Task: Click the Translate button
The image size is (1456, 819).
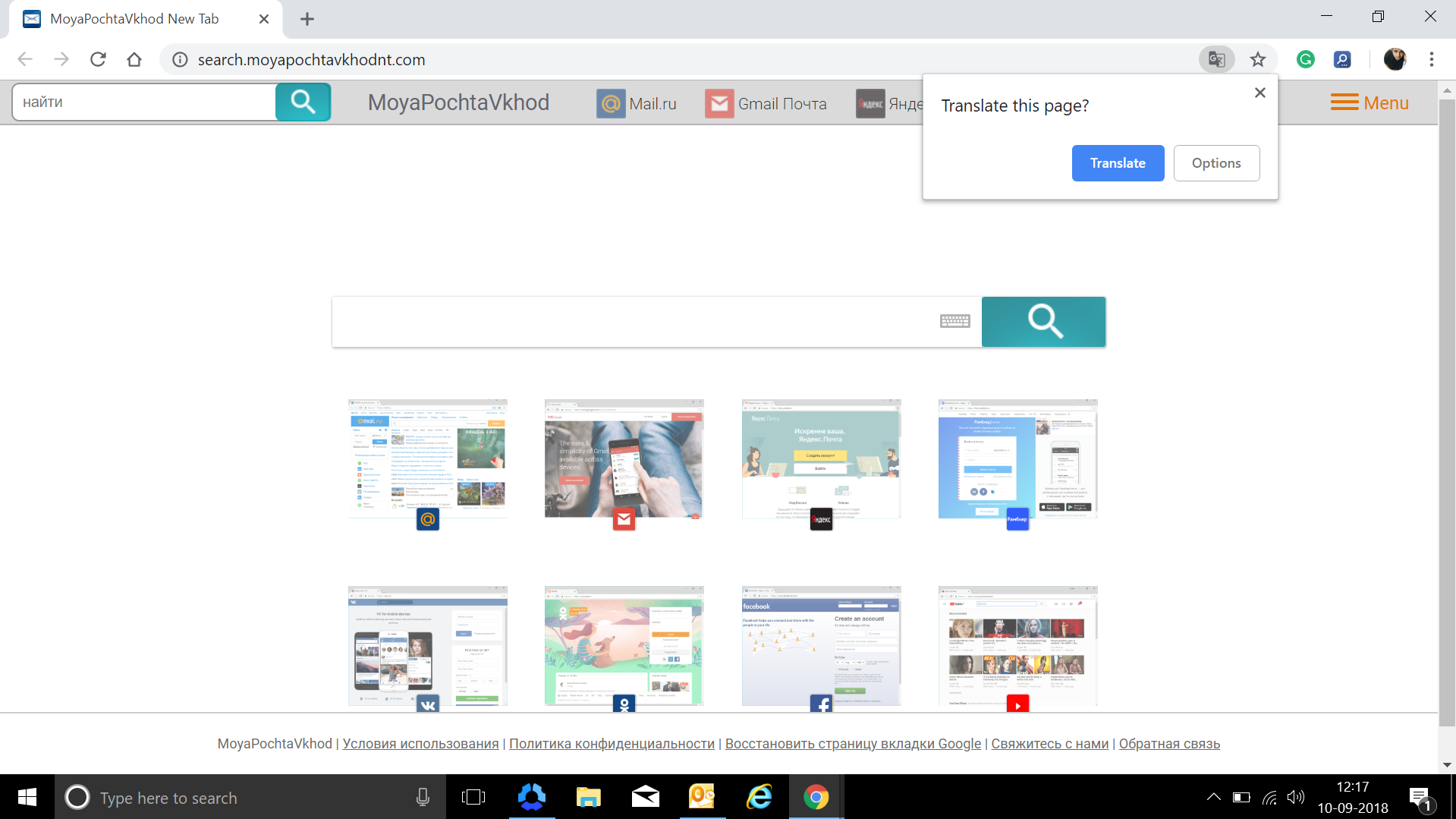Action: click(1118, 162)
